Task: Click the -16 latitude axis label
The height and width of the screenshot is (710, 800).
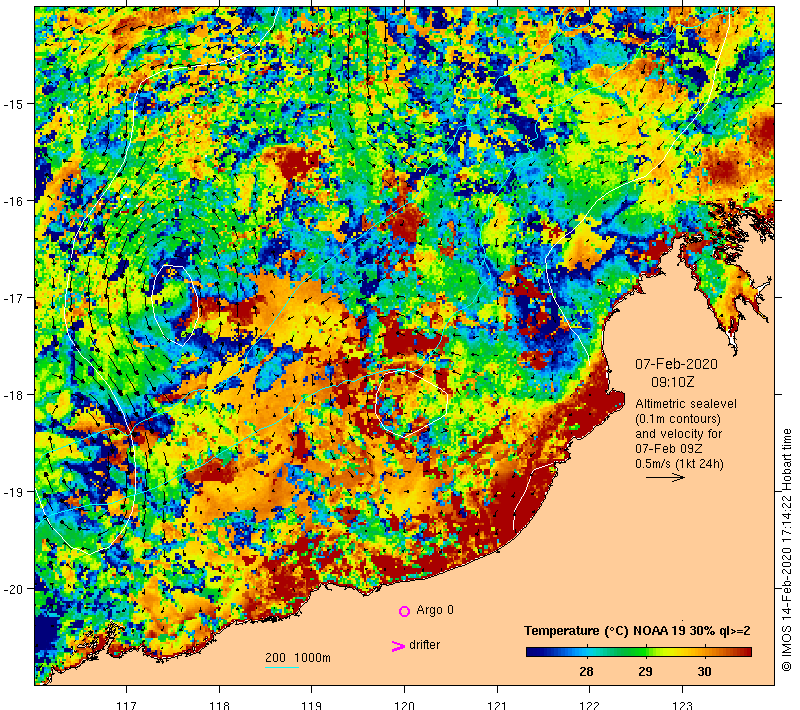Action: click(x=13, y=201)
